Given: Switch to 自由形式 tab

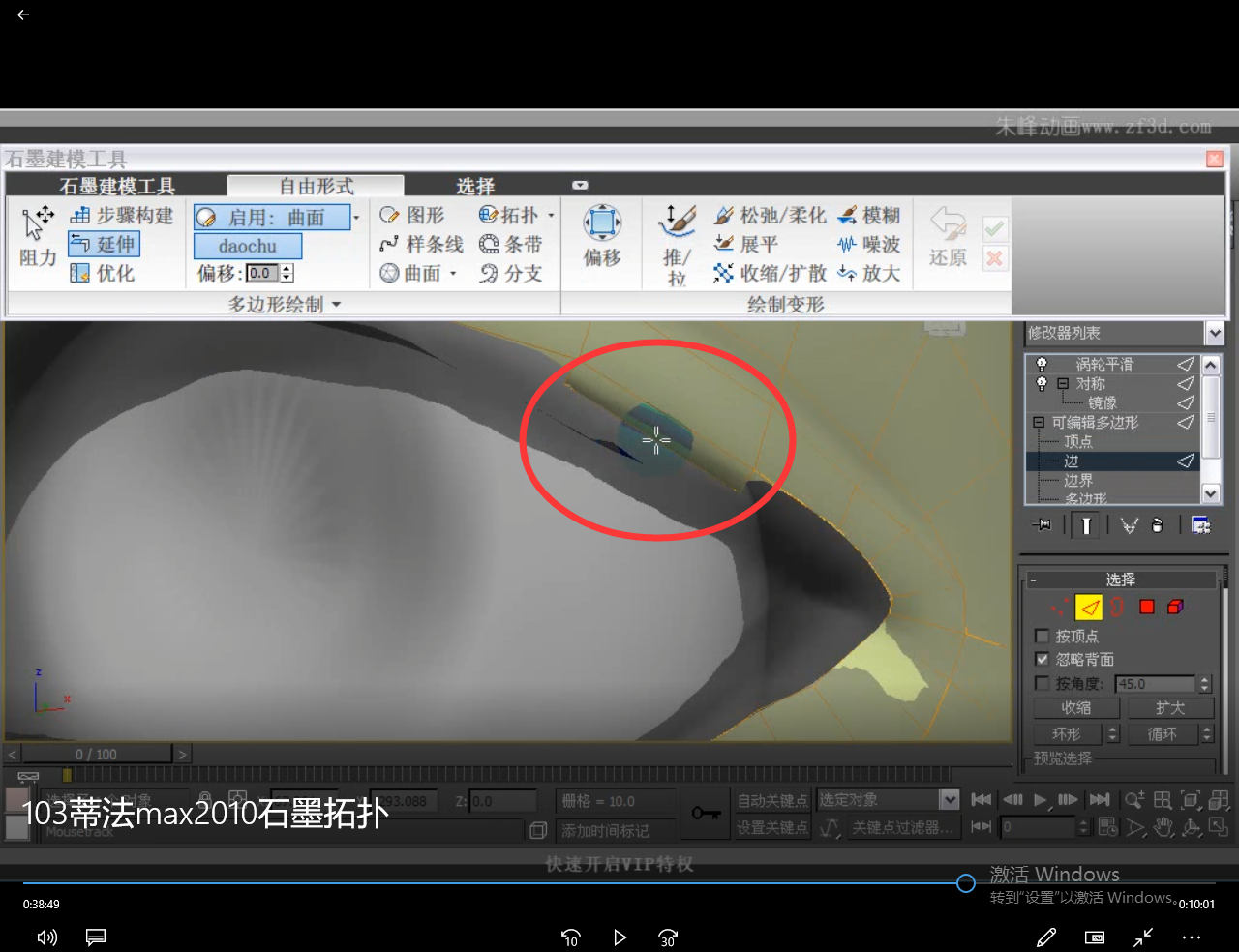Looking at the screenshot, I should pos(316,186).
